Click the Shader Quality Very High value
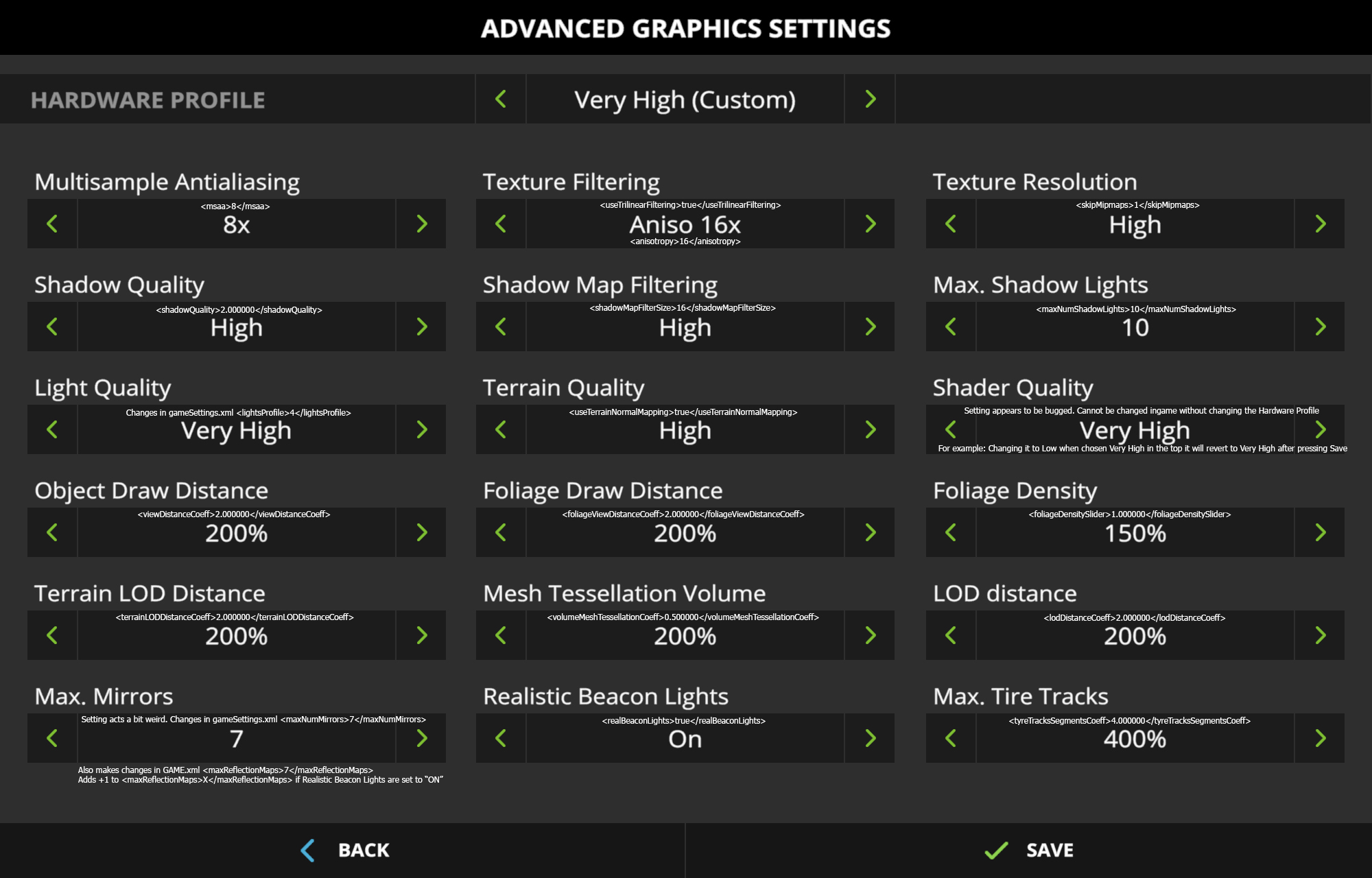 click(1135, 429)
